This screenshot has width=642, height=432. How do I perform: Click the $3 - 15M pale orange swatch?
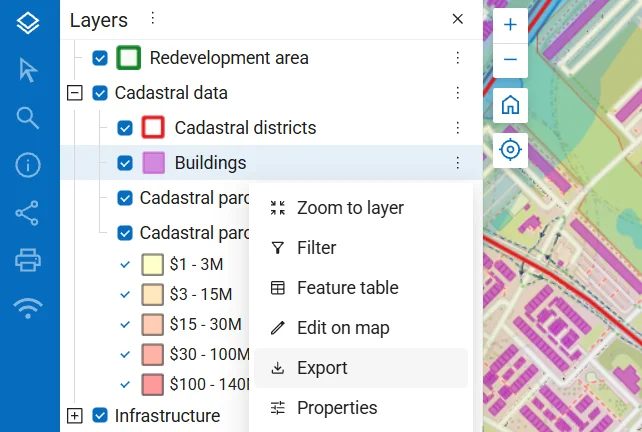pyautogui.click(x=153, y=294)
